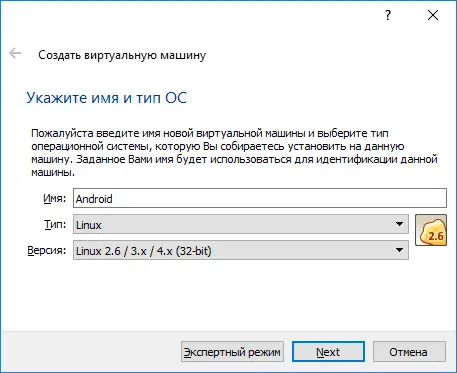Close the dialog with the X icon
Image resolution: width=457 pixels, height=373 pixels.
click(x=433, y=15)
